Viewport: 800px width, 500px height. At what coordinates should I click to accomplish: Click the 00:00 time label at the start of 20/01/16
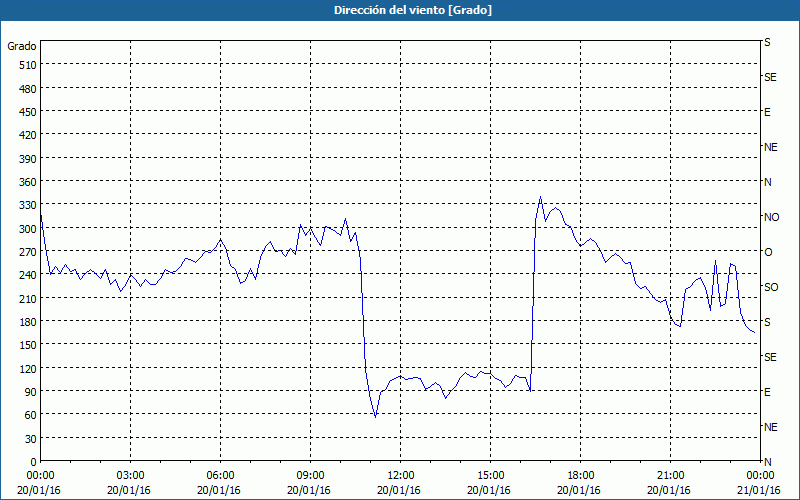(x=41, y=476)
